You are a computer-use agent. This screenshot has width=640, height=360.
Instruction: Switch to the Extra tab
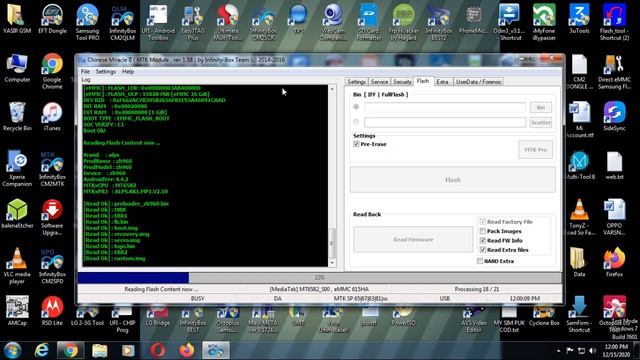[x=442, y=82]
